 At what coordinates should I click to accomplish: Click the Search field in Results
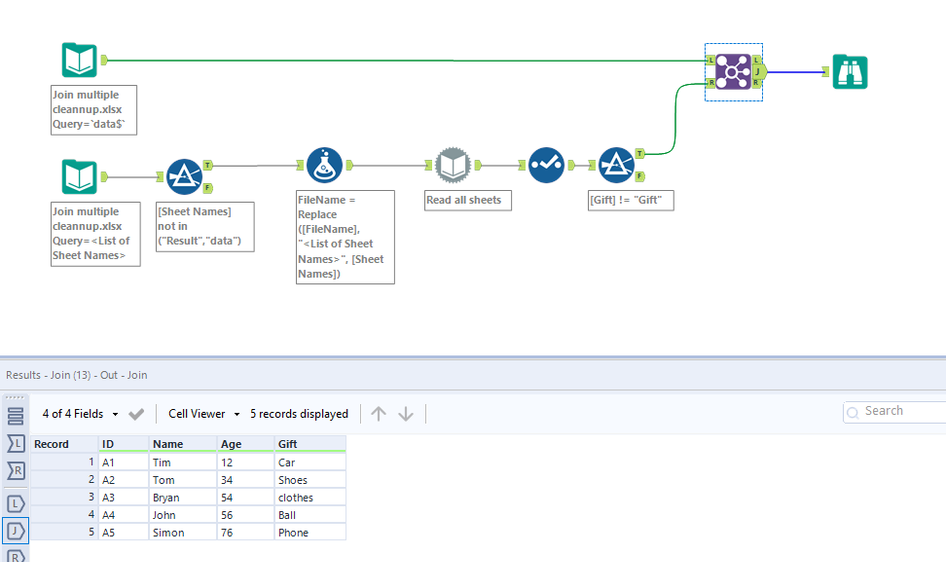[x=895, y=411]
